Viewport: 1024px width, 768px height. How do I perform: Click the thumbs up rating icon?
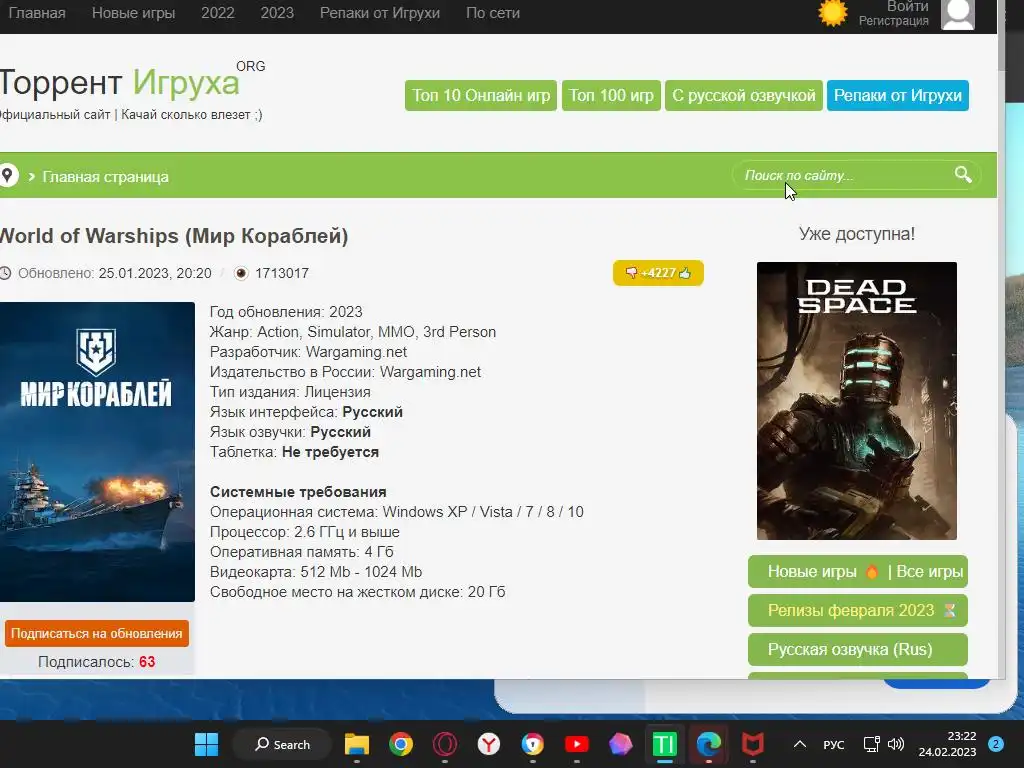[x=685, y=273]
